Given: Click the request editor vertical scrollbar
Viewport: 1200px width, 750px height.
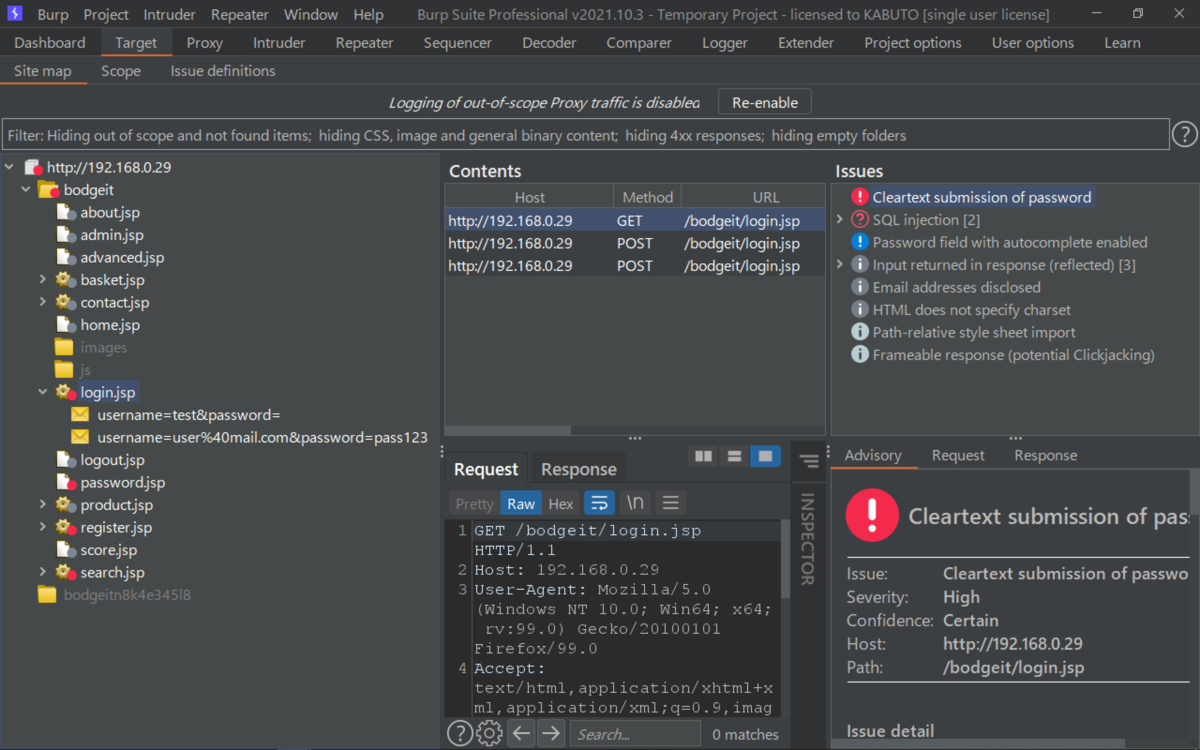Looking at the screenshot, I should point(785,558).
